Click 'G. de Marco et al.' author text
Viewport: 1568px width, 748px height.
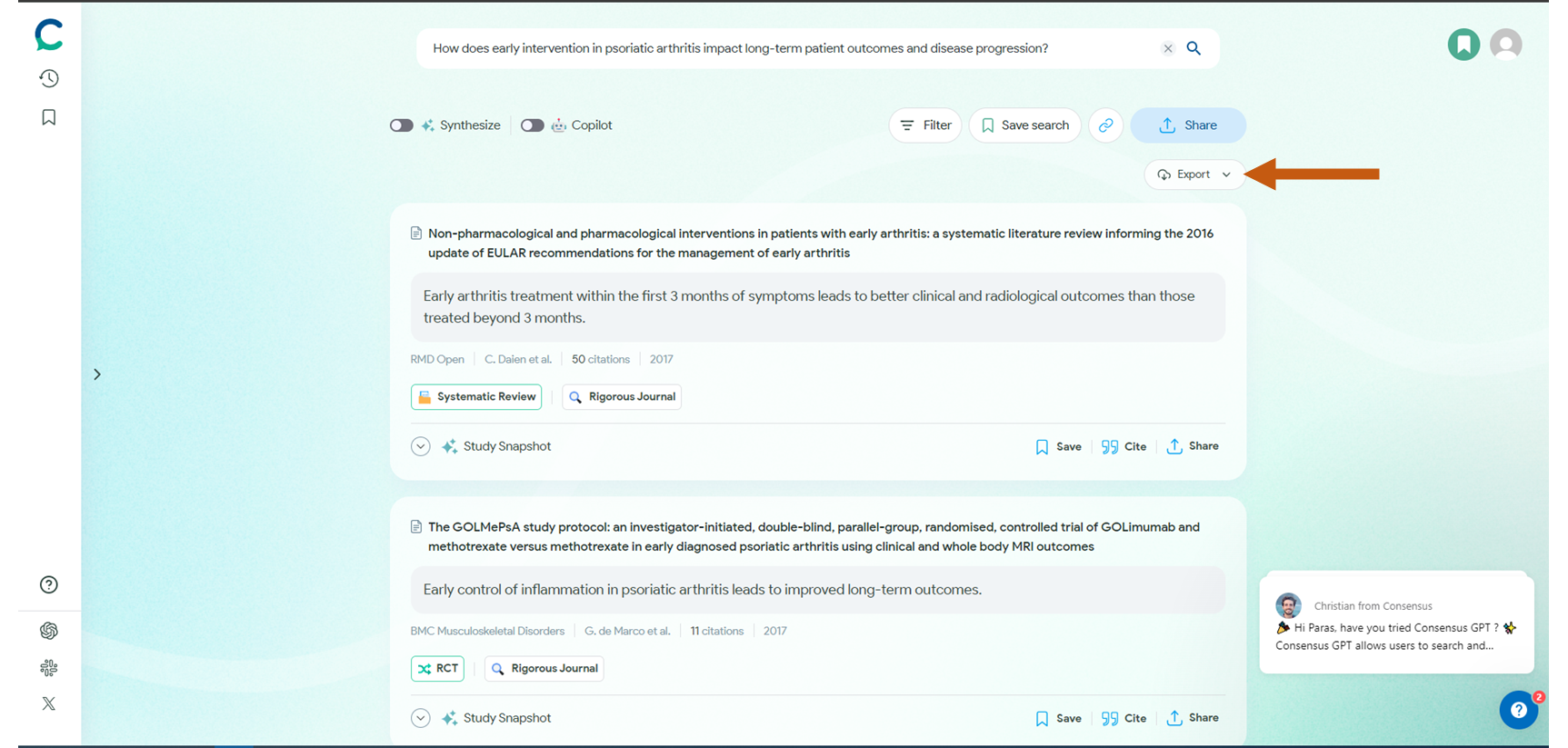627,631
